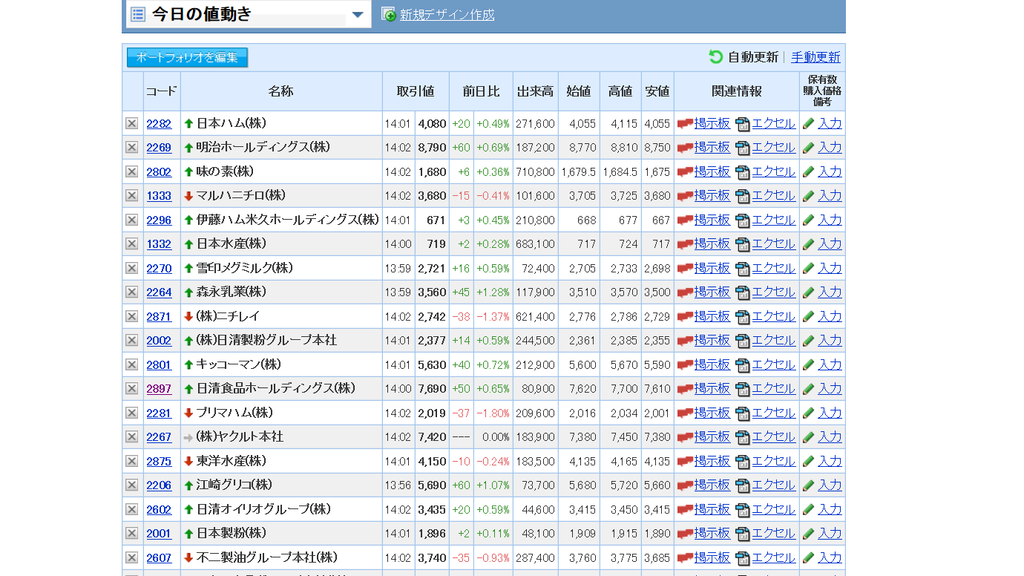Click -1.80% change for プリマハム
Viewport: 1024px width, 576px height.
tap(492, 413)
